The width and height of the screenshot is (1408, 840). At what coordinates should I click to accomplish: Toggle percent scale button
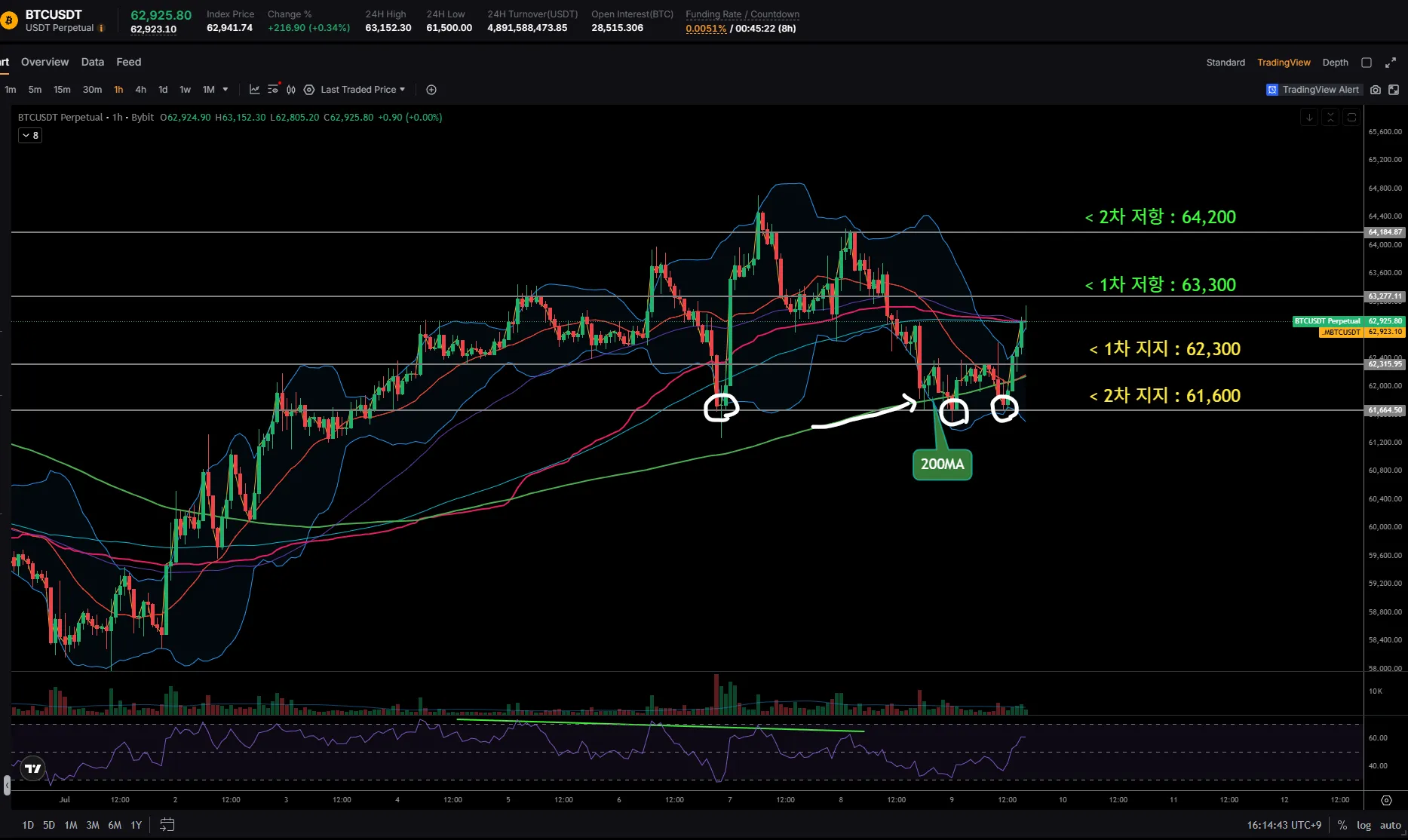tap(1342, 825)
